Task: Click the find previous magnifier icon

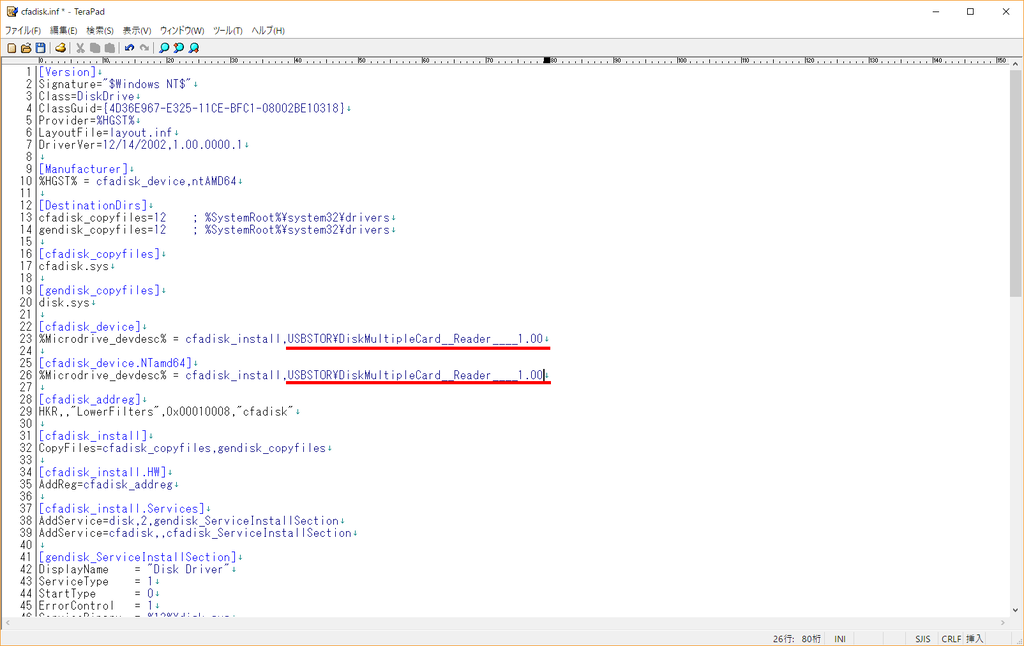Action: (x=178, y=48)
